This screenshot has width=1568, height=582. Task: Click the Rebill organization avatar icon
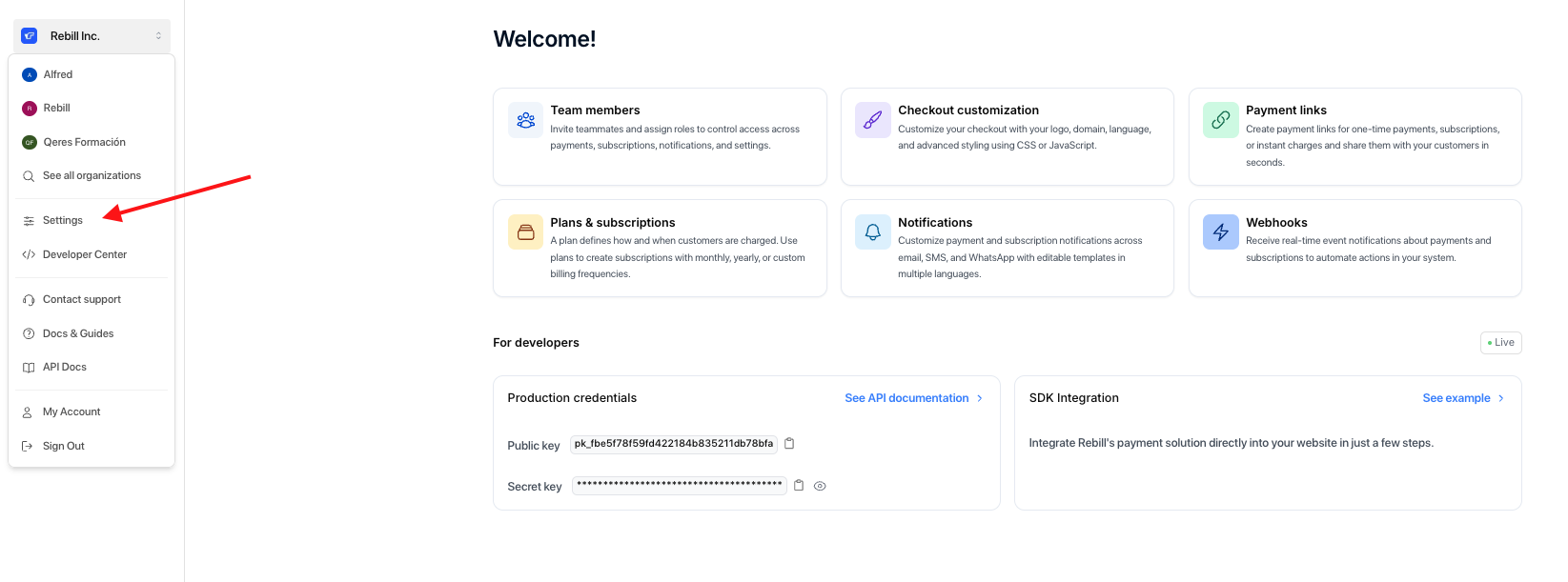[x=29, y=109]
